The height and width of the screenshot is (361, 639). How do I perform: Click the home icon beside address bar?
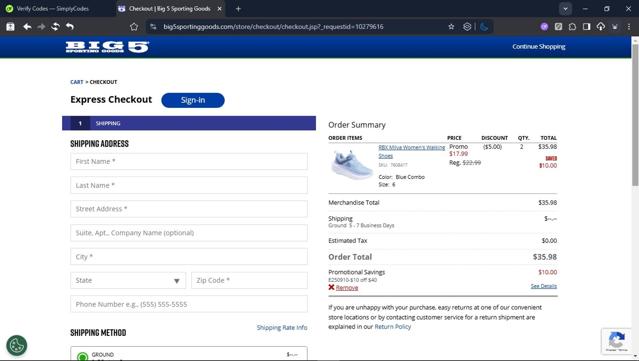[x=134, y=26]
